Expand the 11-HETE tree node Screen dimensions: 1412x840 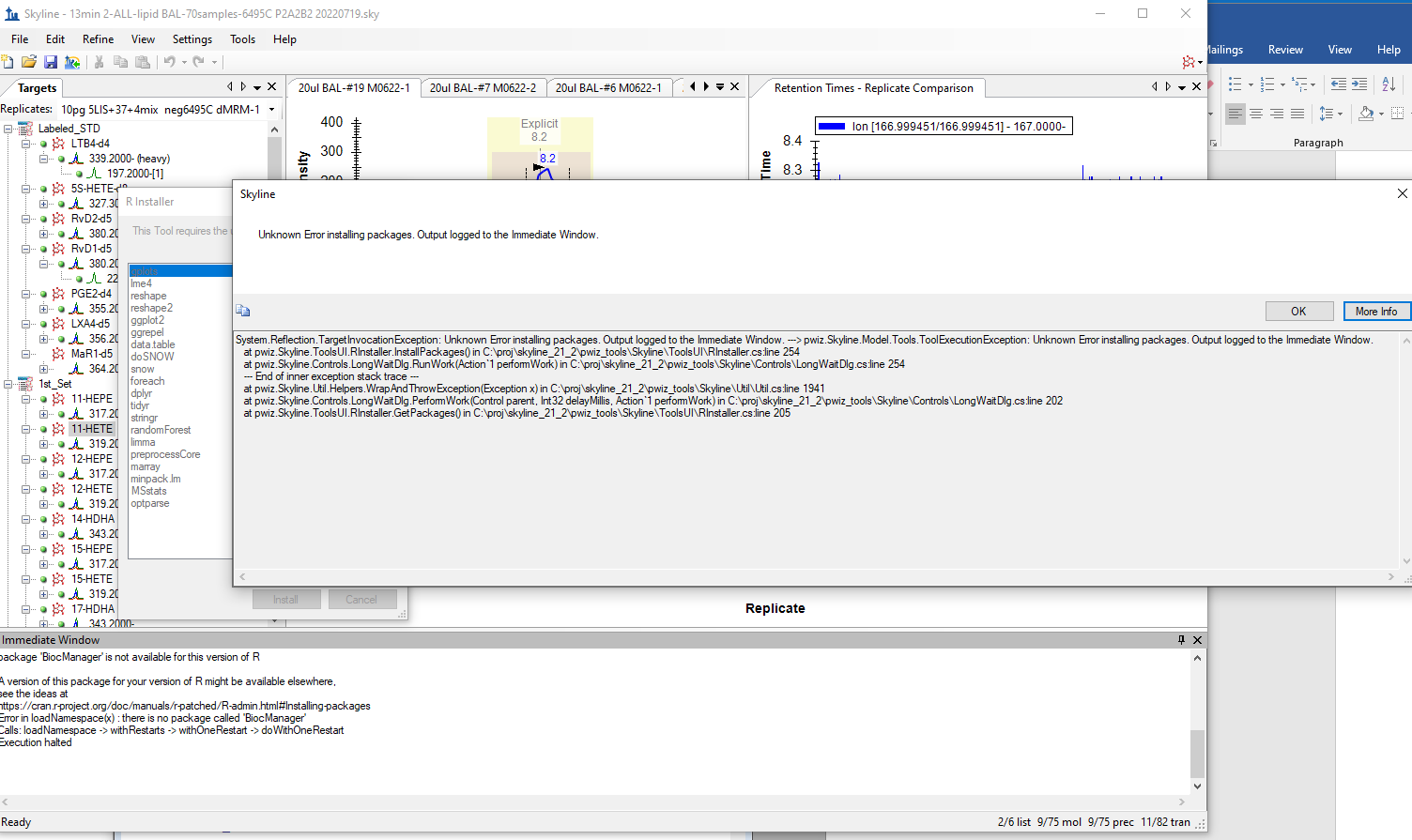(26, 429)
